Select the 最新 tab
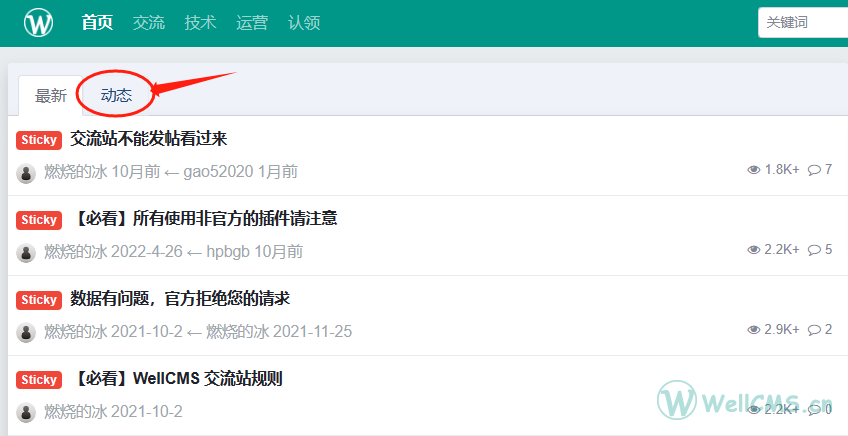The height and width of the screenshot is (436, 848). (51, 96)
